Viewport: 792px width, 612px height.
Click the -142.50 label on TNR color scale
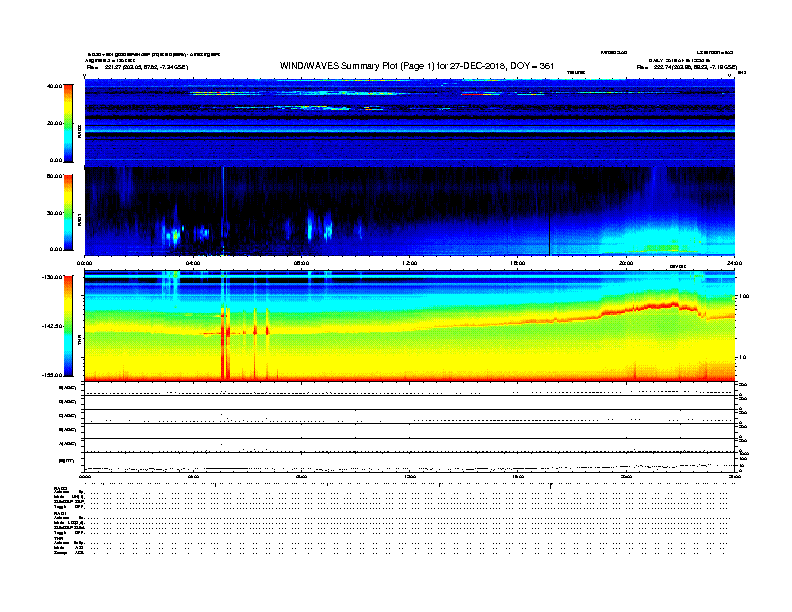[x=52, y=326]
